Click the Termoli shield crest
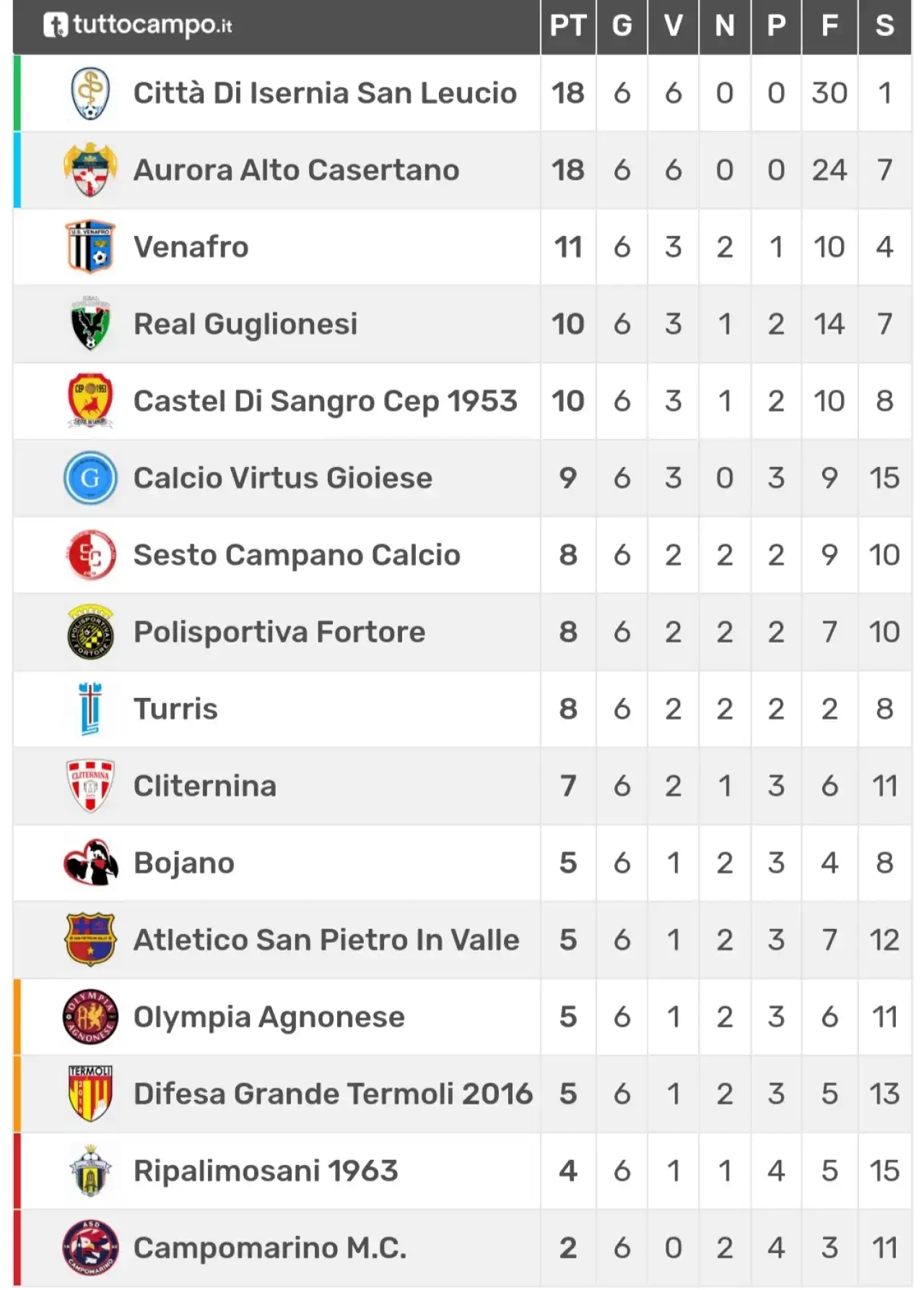The image size is (924, 1290). click(x=90, y=1094)
